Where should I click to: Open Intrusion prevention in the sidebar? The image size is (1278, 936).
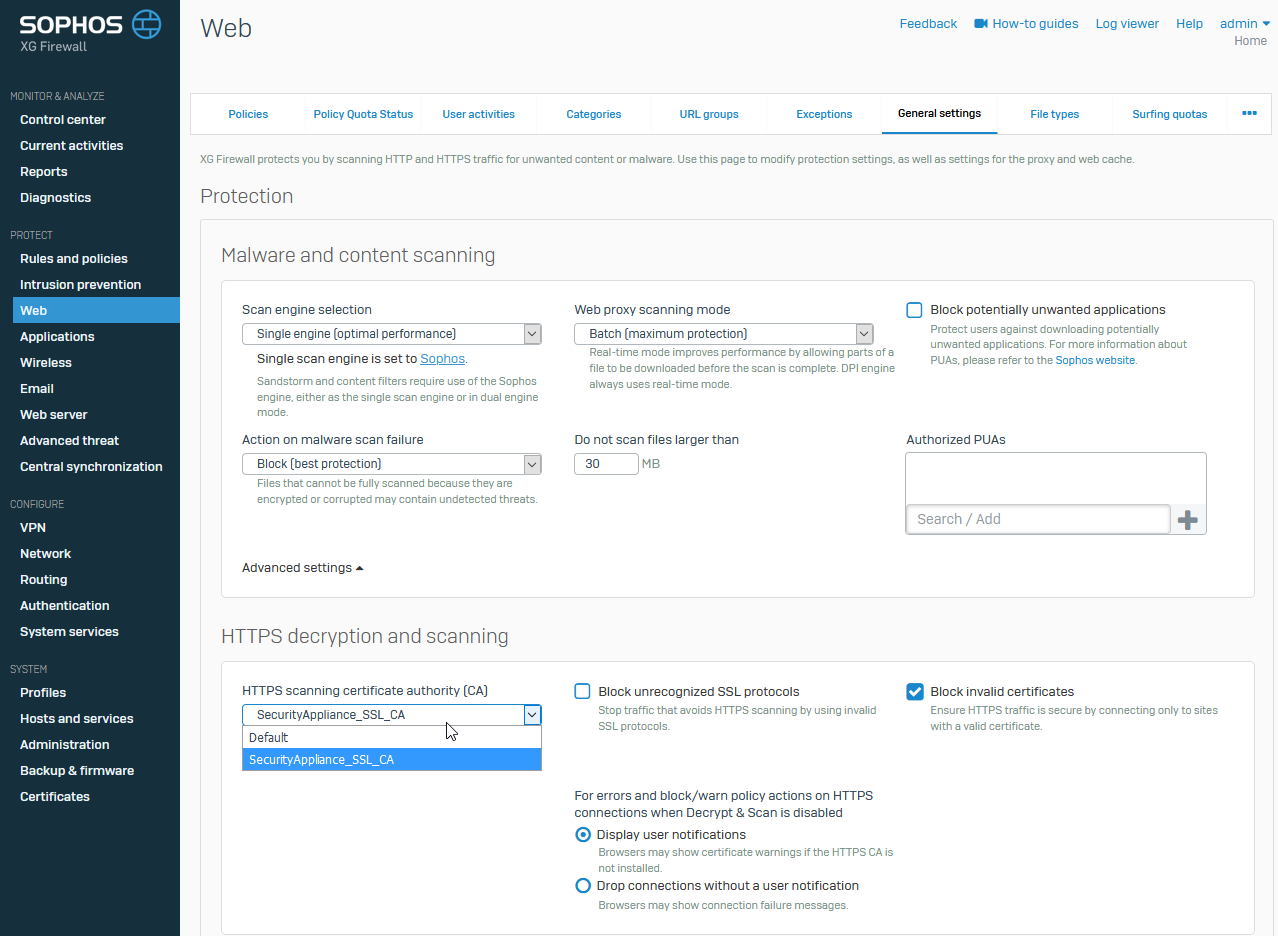click(x=80, y=285)
